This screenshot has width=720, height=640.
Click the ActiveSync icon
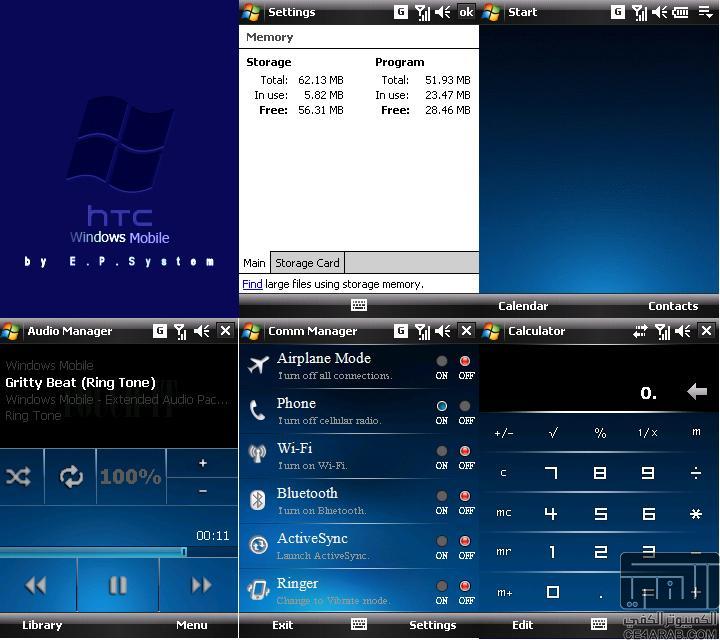[259, 545]
